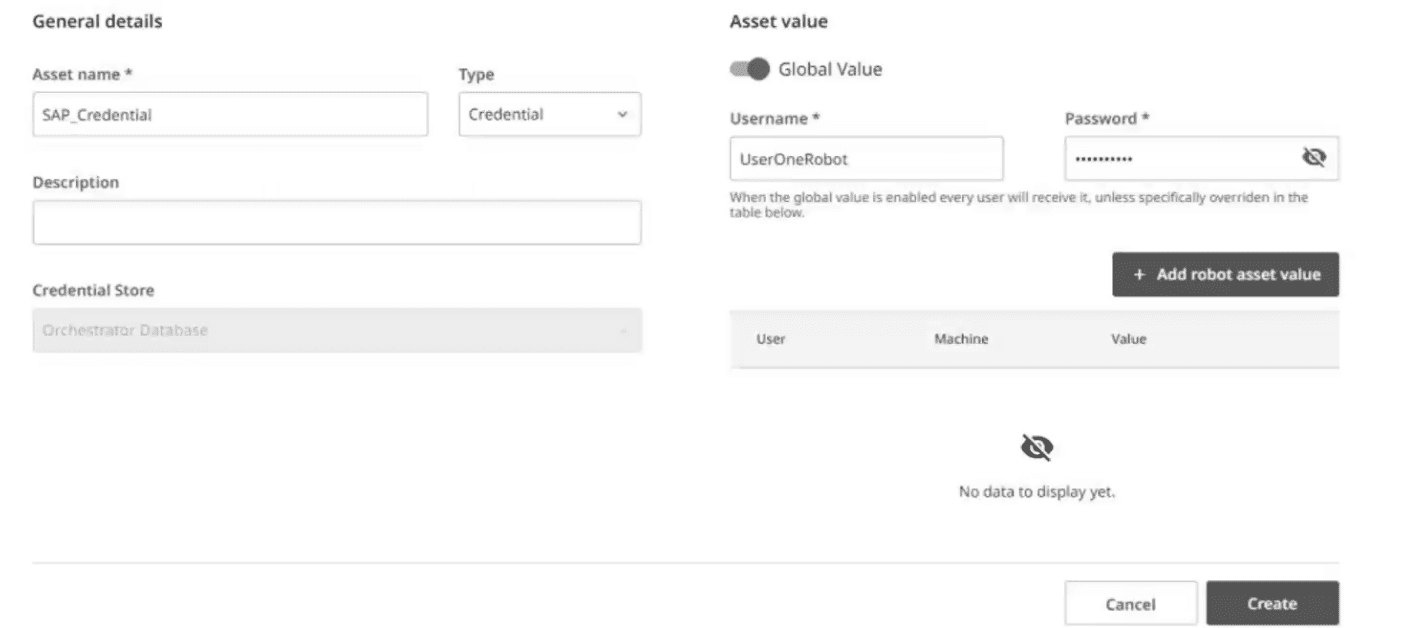Select the Value column header
Viewport: 1402px width, 628px height.
pos(1128,339)
